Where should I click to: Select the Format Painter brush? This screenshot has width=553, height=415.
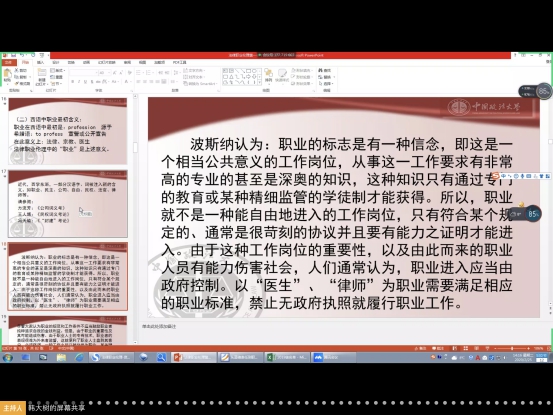coord(17,83)
